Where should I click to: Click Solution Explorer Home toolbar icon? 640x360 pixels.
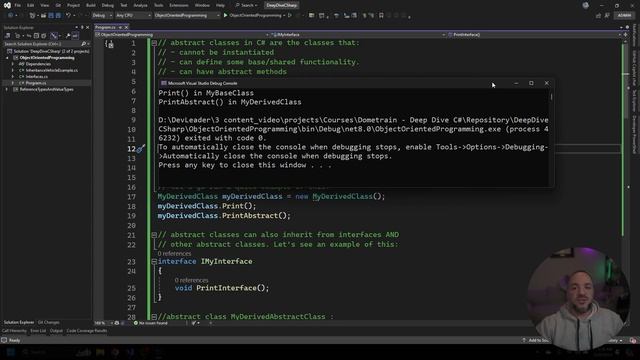pos(7,36)
